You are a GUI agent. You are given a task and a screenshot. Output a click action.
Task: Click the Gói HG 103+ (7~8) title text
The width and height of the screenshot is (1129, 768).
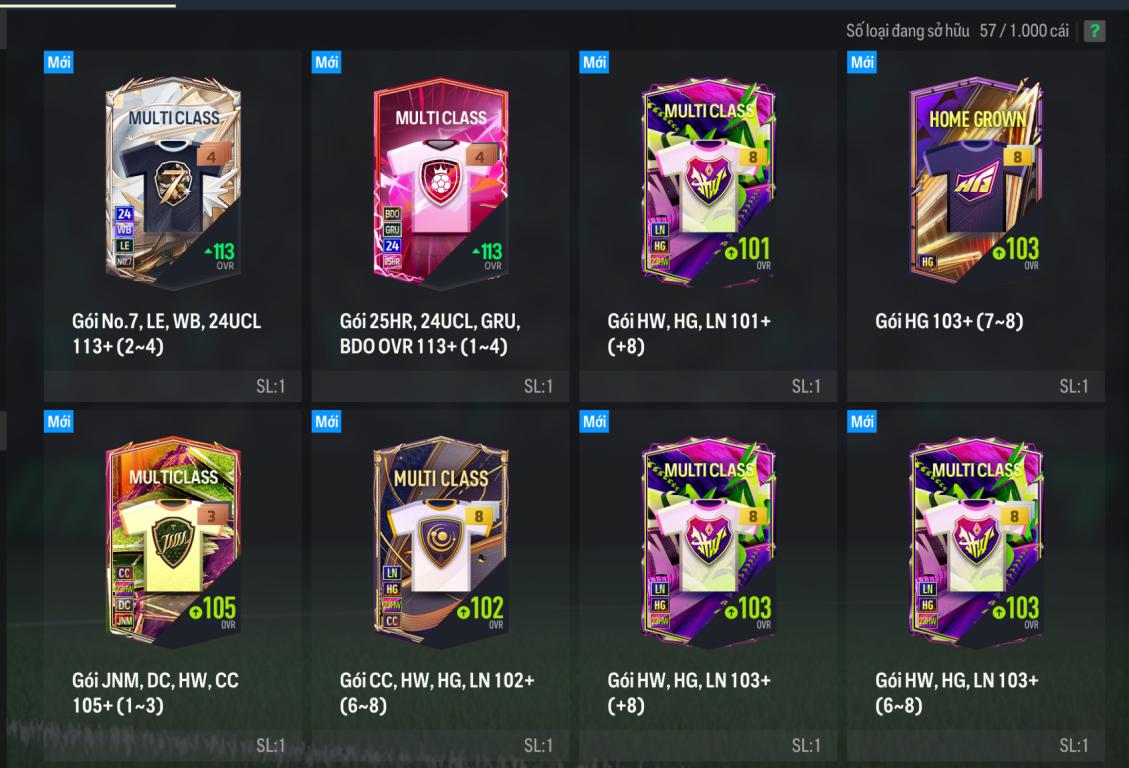(x=949, y=321)
